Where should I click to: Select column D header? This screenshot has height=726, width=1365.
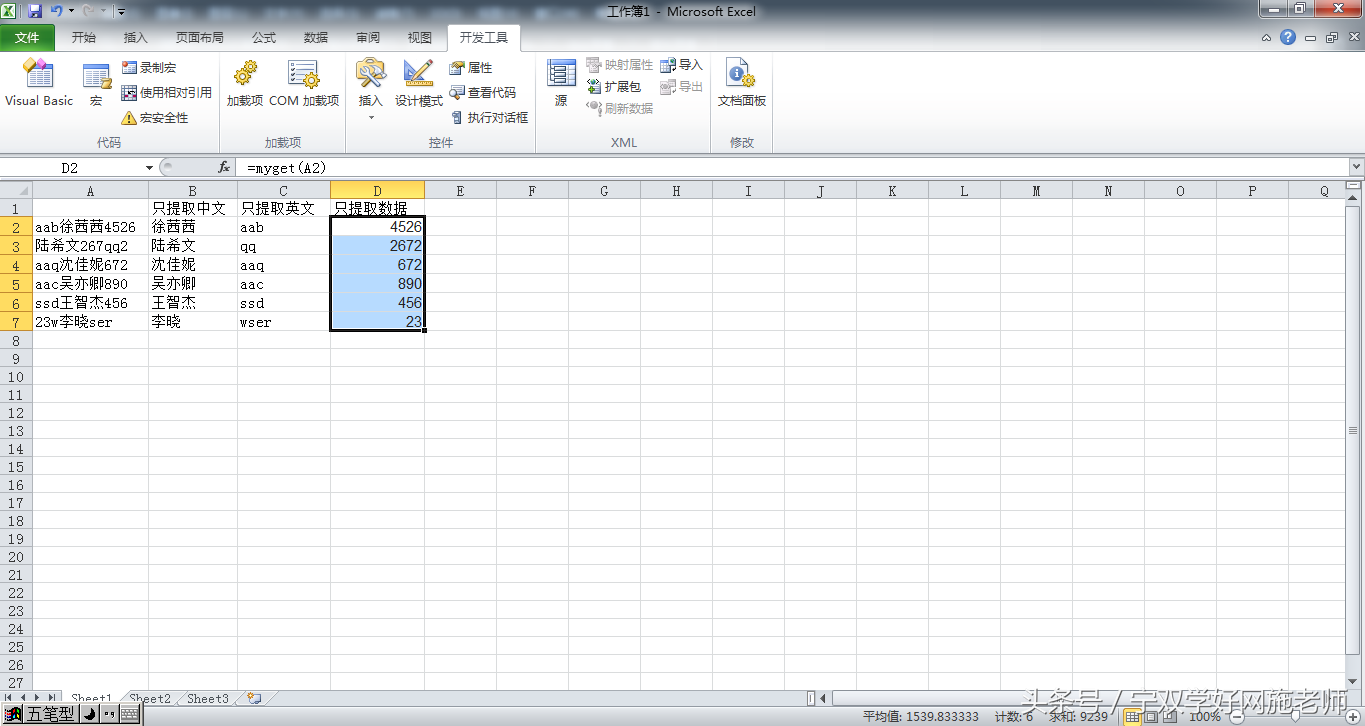378,191
